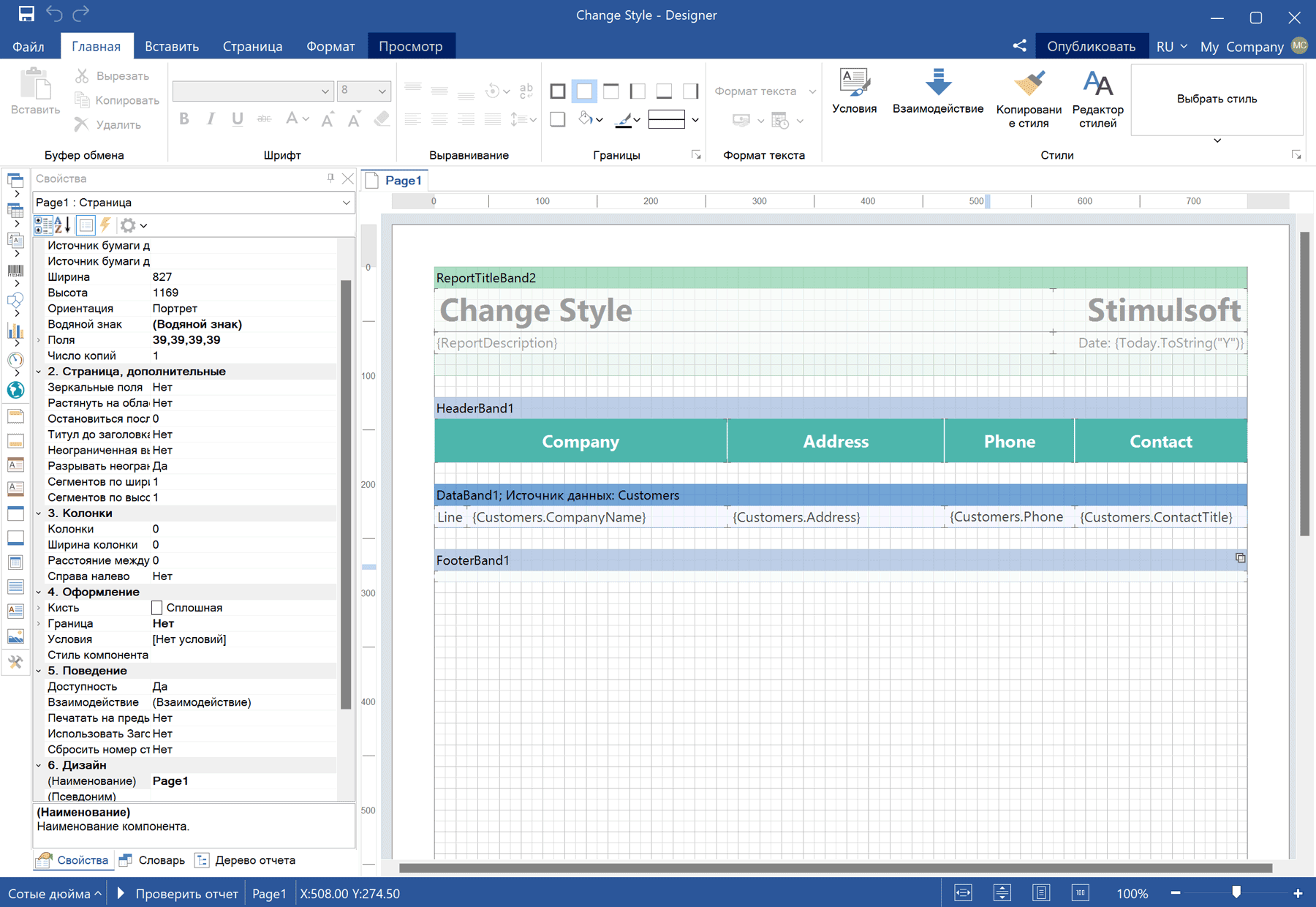Toggle italic formatting
Image resolution: width=1316 pixels, height=907 pixels.
[211, 119]
